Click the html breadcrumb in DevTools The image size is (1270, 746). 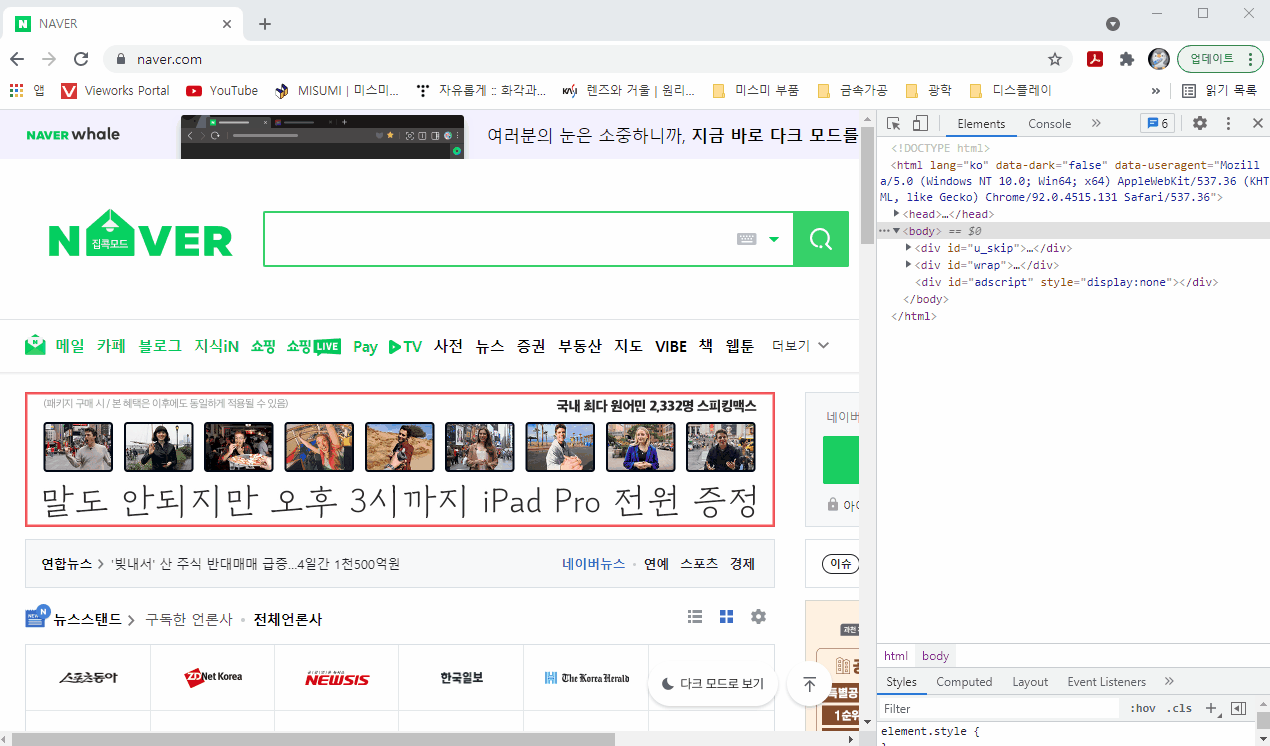pyautogui.click(x=896, y=656)
